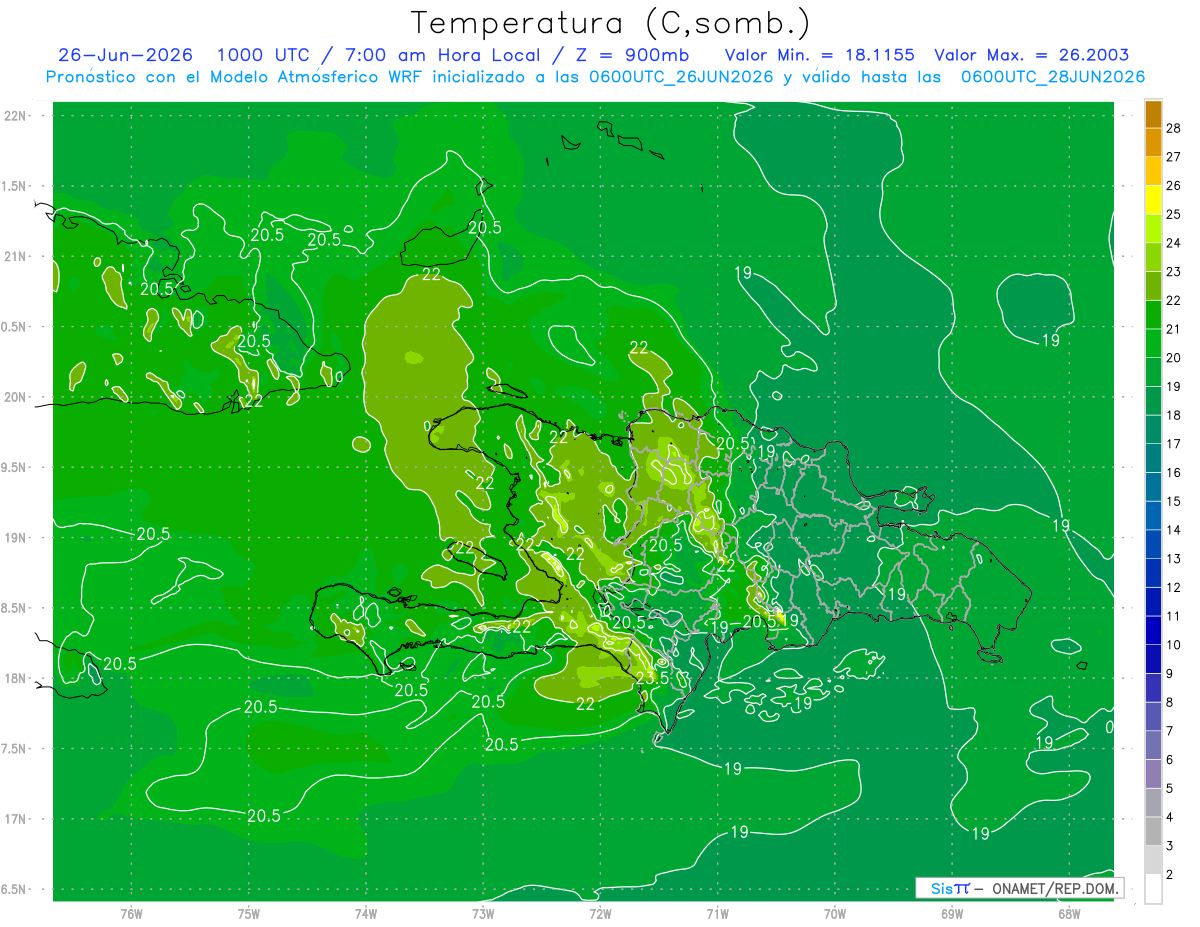
Task: Click the "18N" latitude axis label
Action: tap(14, 678)
